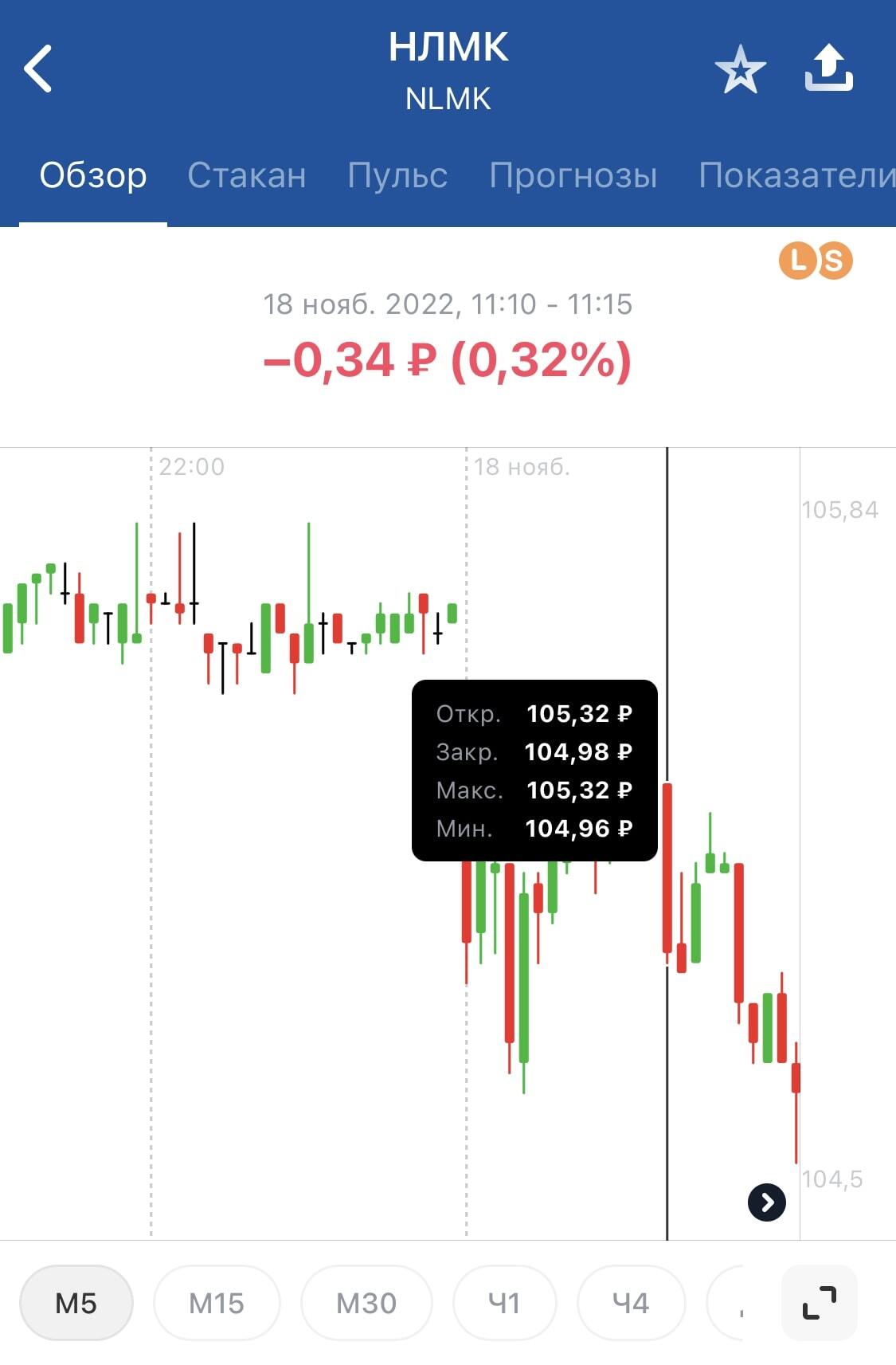Open the Стакан tab
This screenshot has width=896, height=1365.
click(x=247, y=175)
